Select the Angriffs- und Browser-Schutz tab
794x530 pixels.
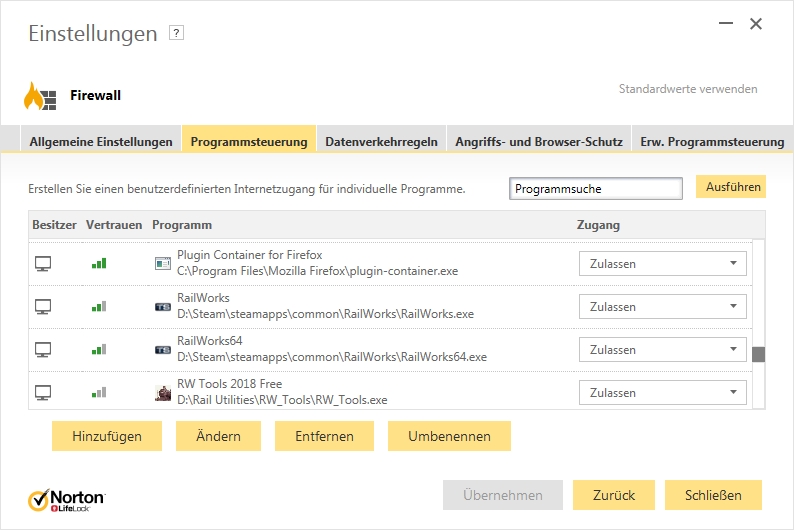[x=539, y=142]
